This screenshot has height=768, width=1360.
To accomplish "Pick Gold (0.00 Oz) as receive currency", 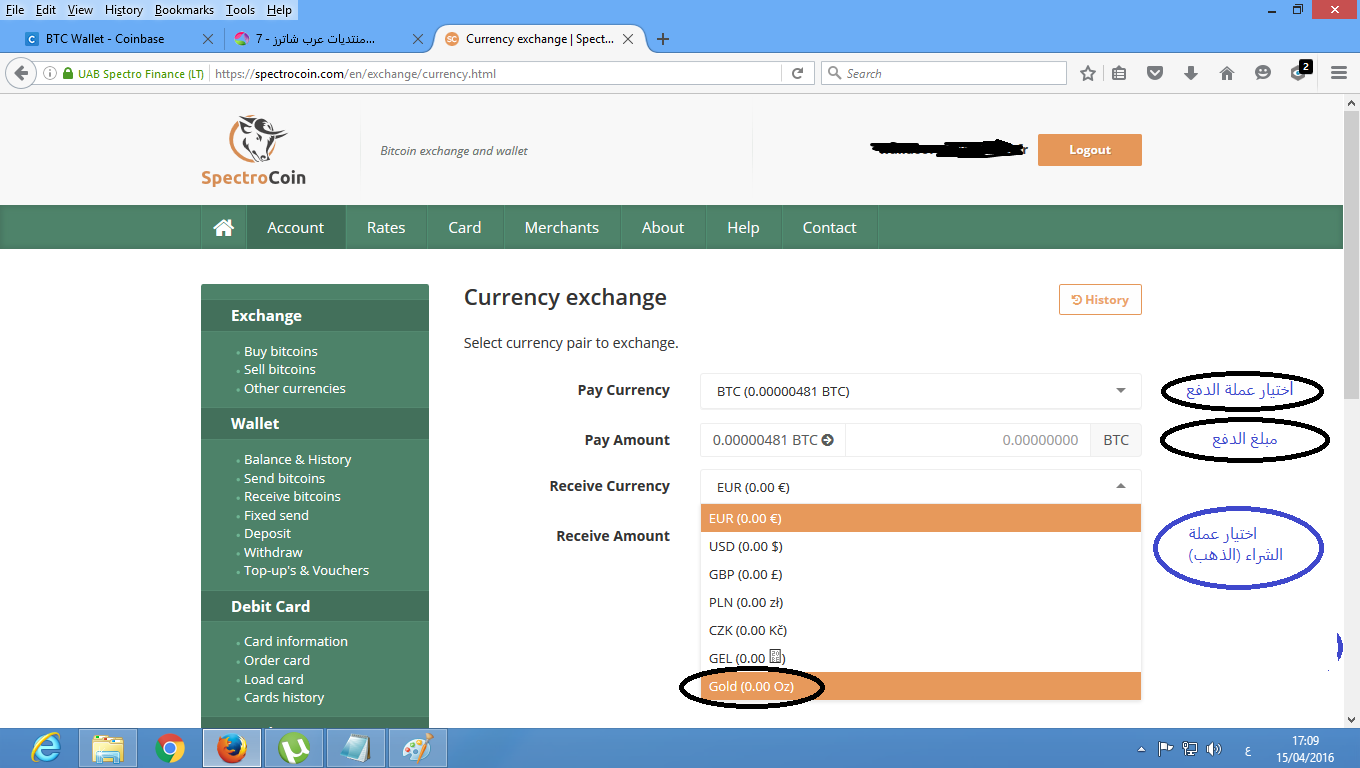I will pyautogui.click(x=920, y=686).
